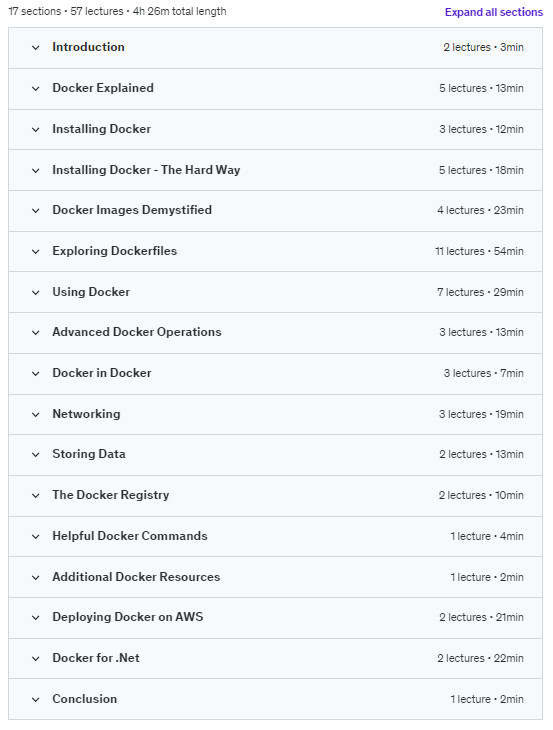Expand Docker Explained section chevron
Image resolution: width=553 pixels, height=730 pixels.
[35, 88]
